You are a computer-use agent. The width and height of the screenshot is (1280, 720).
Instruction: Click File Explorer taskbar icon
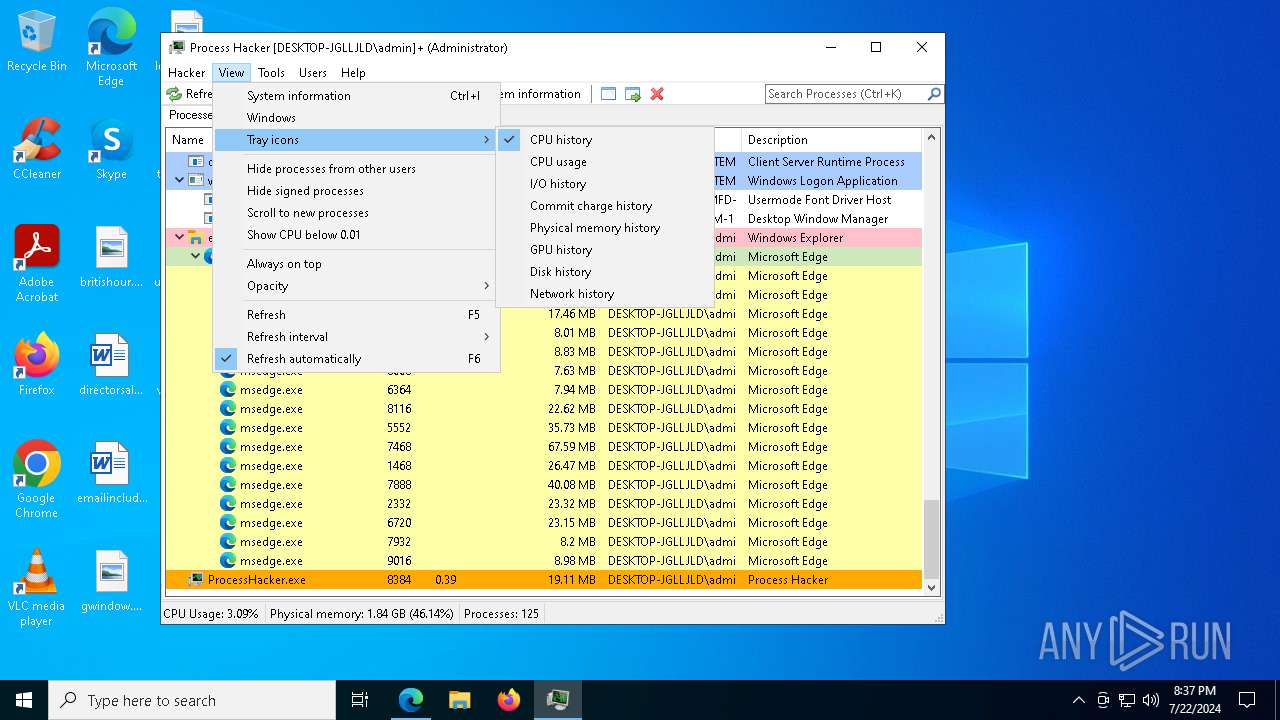pyautogui.click(x=460, y=700)
